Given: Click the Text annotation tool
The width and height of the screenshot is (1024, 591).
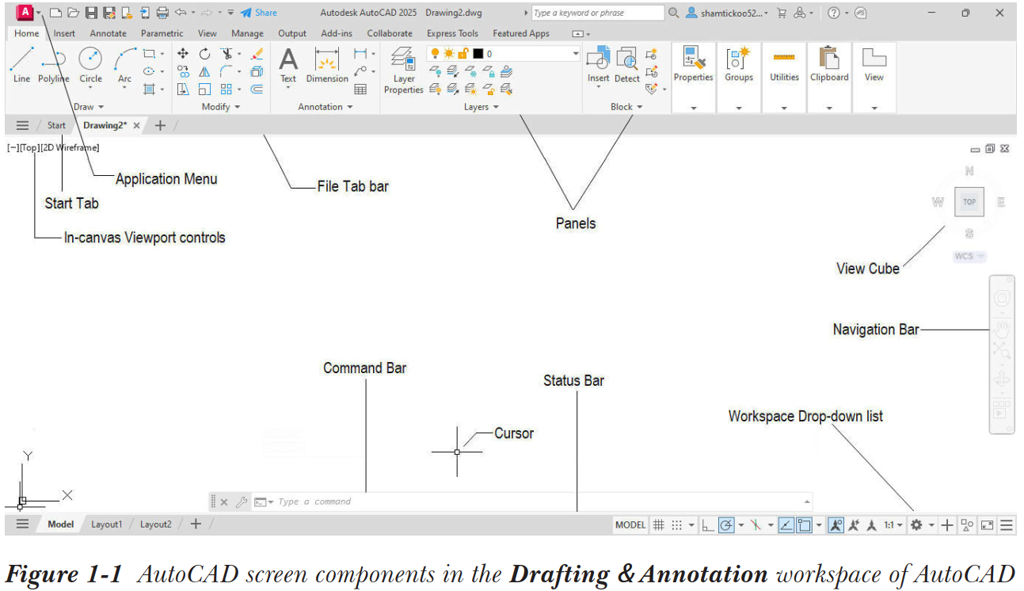Looking at the screenshot, I should point(288,65).
